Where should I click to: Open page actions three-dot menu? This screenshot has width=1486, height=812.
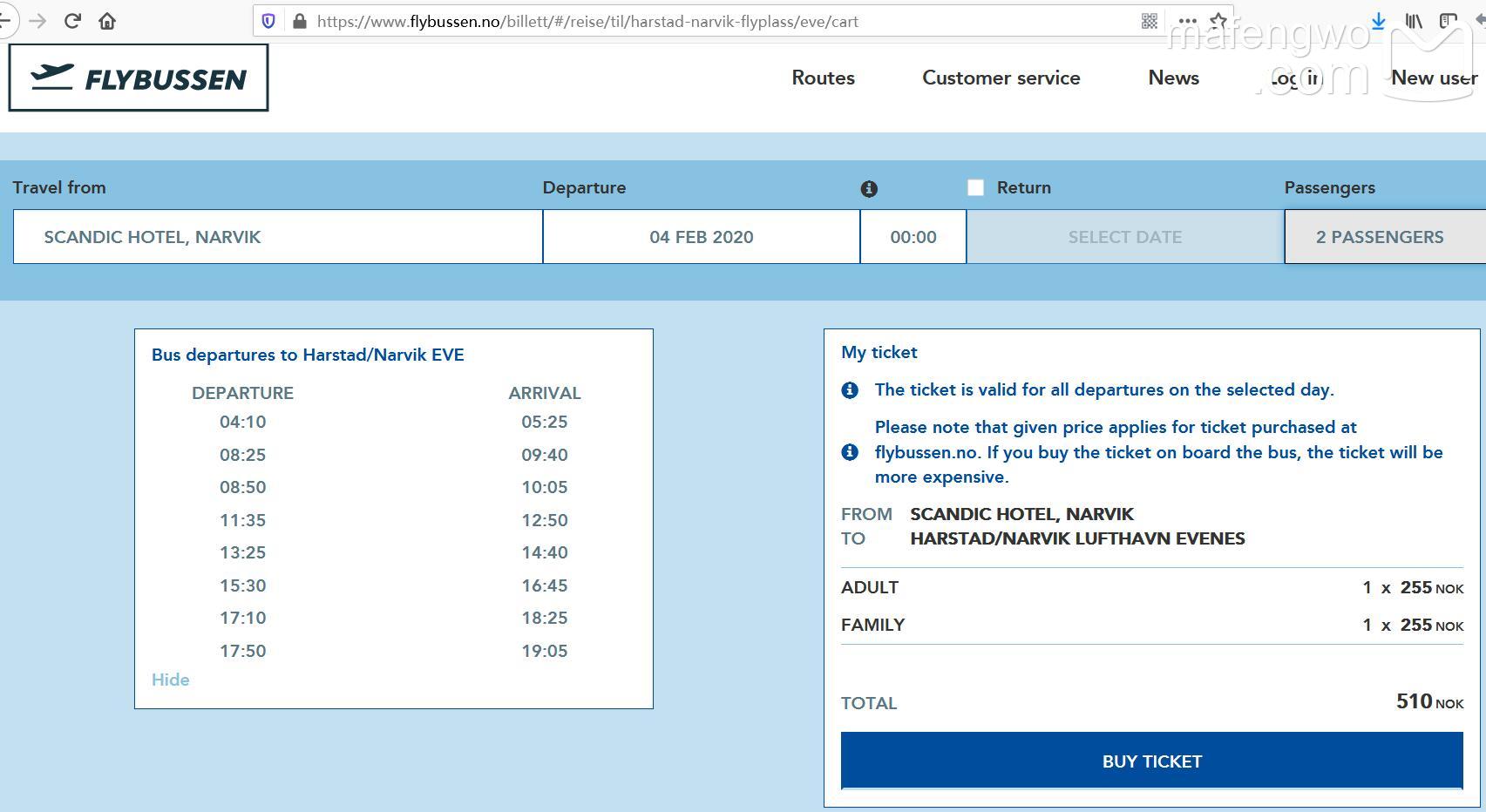[1187, 21]
